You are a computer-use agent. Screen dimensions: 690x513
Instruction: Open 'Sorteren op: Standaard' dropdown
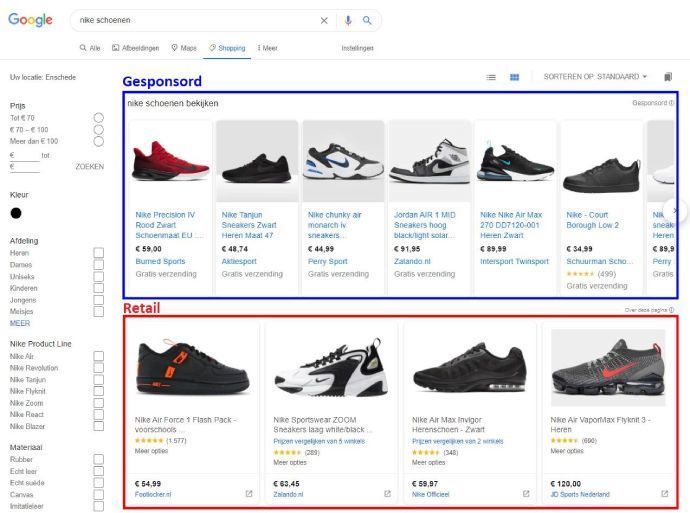pos(595,77)
